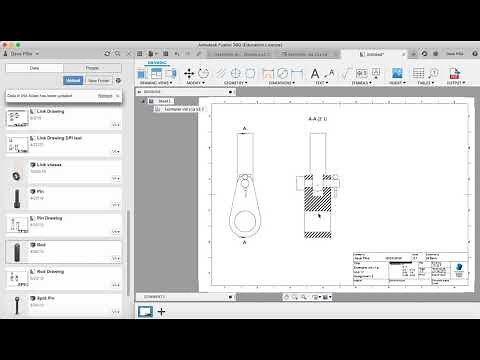Open the Modify dropdown menu
The image size is (480, 360).
pos(196,83)
